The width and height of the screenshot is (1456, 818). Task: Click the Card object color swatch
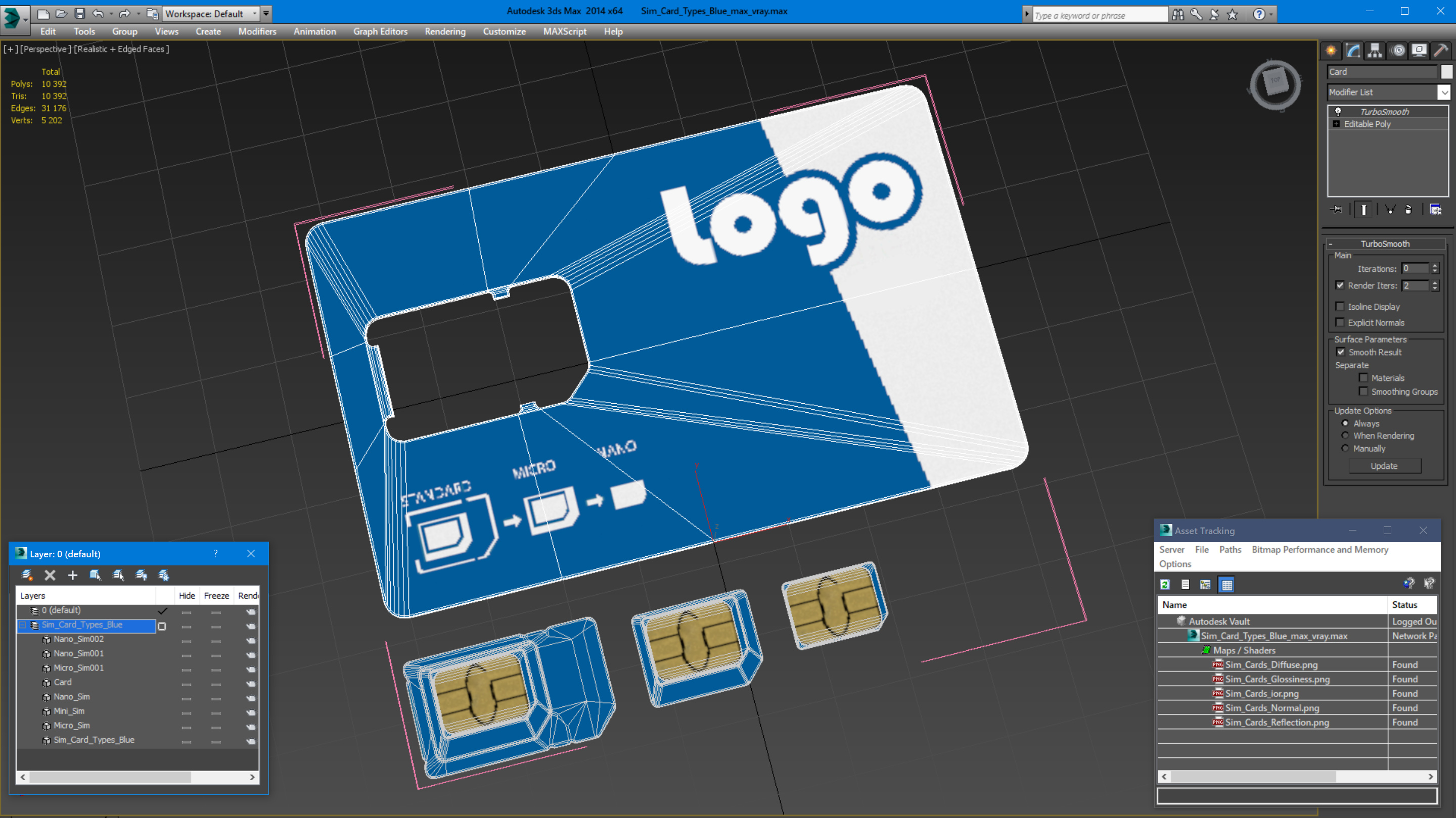coord(1446,72)
